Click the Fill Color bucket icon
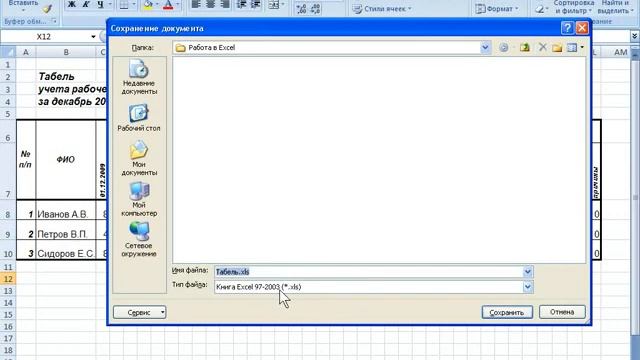 coord(148,5)
